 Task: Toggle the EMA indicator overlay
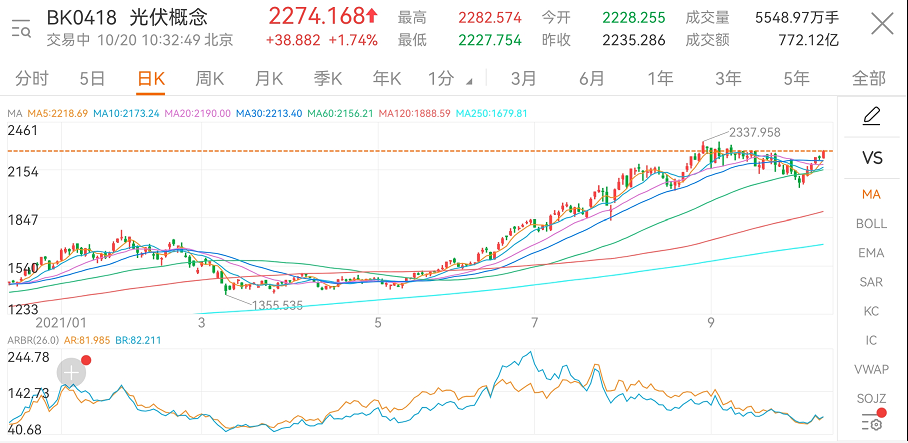[871, 253]
